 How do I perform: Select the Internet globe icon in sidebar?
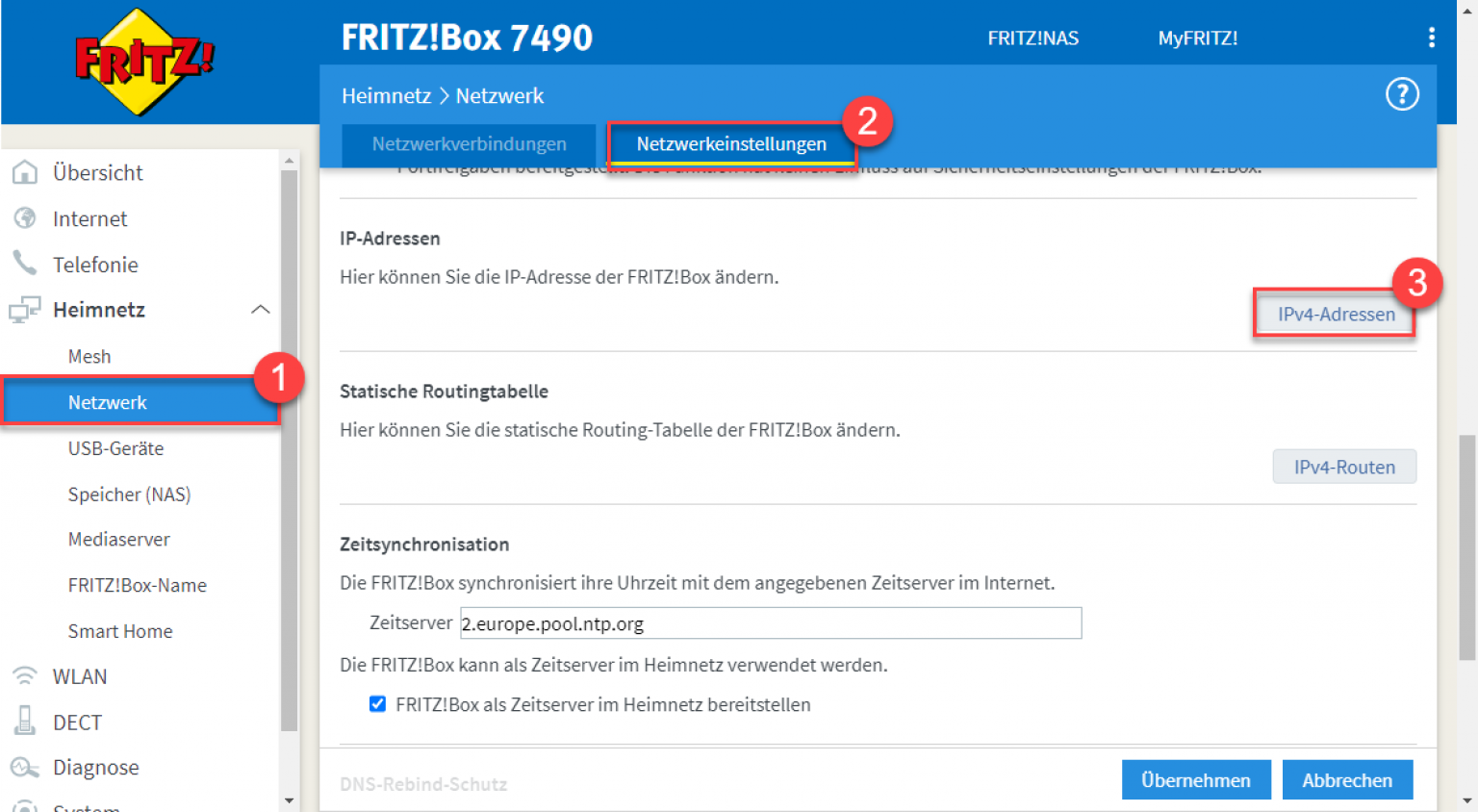26,218
